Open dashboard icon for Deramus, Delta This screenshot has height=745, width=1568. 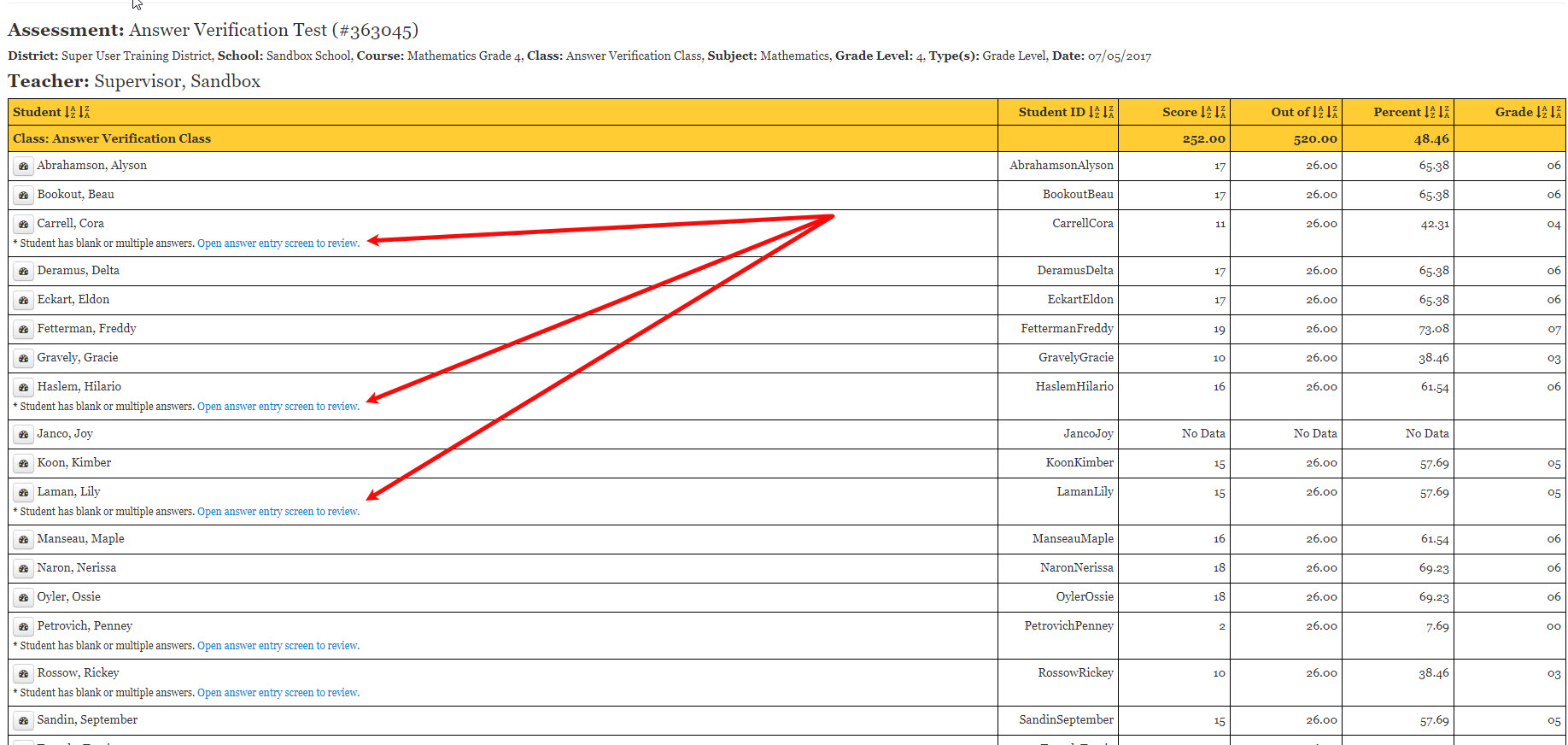[x=24, y=271]
